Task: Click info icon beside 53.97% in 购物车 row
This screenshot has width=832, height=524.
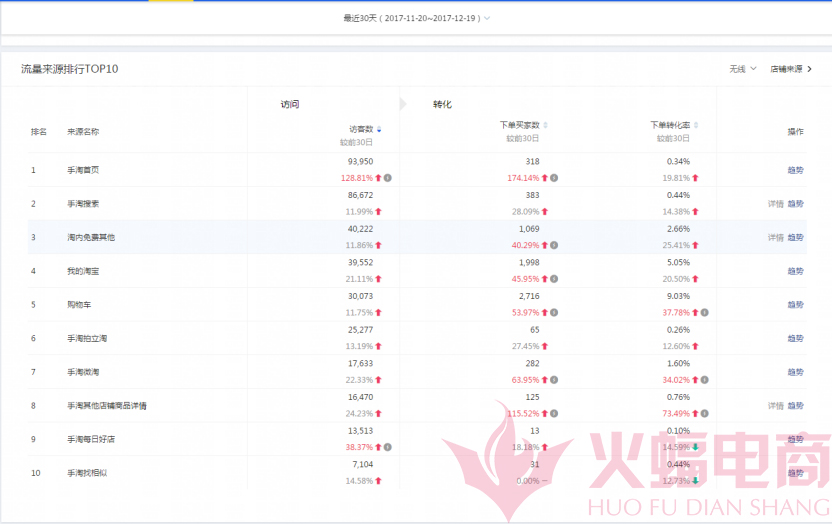Action: tap(554, 312)
